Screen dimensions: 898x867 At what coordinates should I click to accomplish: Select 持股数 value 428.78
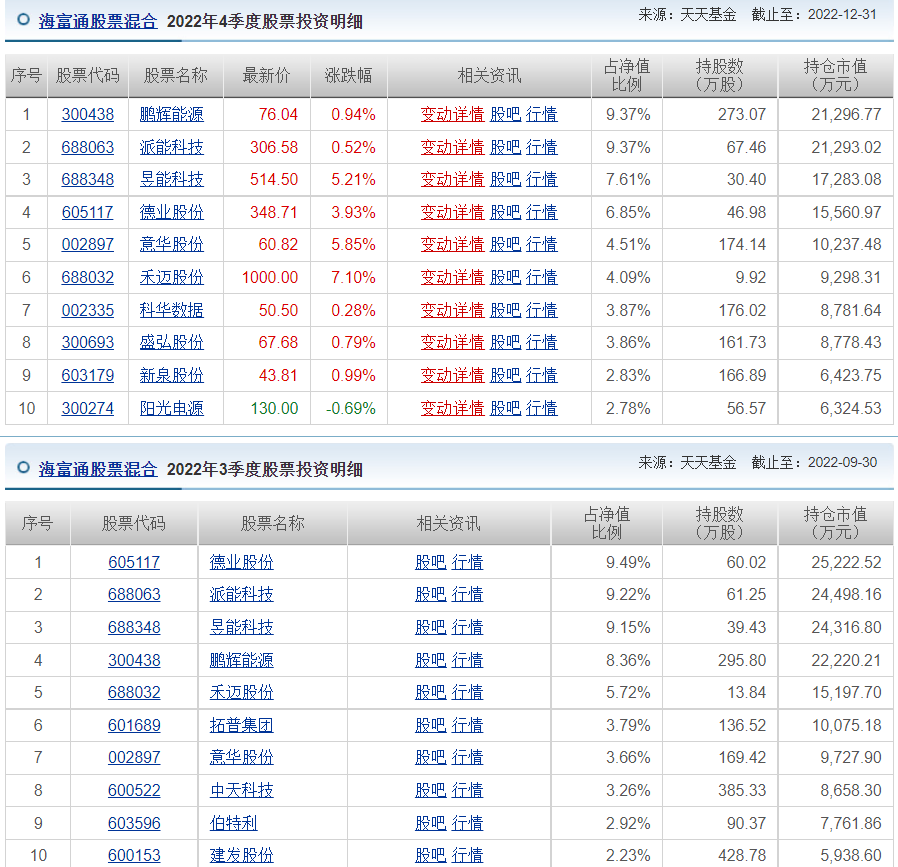742,856
